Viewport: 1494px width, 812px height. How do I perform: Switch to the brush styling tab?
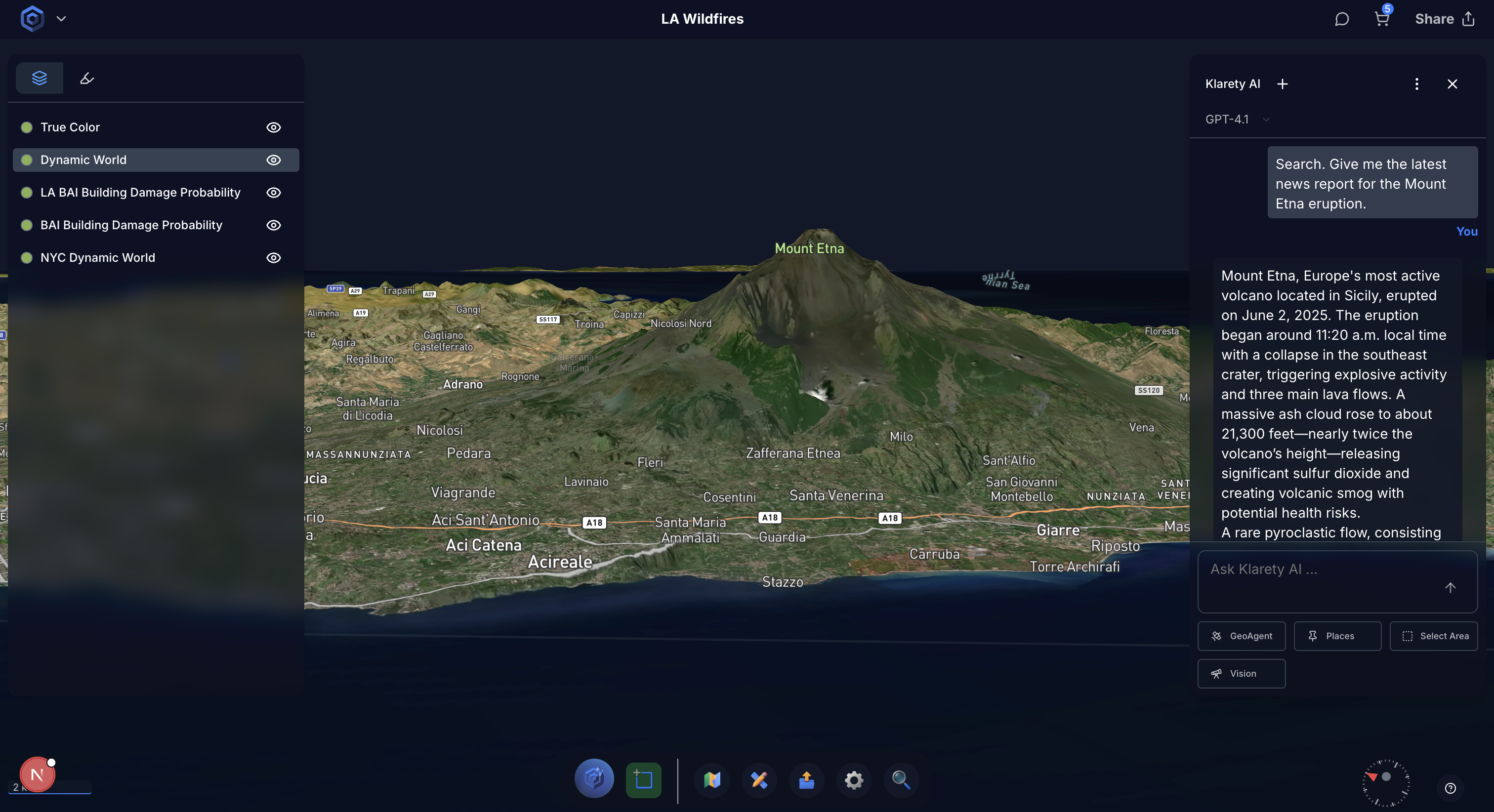(87, 78)
